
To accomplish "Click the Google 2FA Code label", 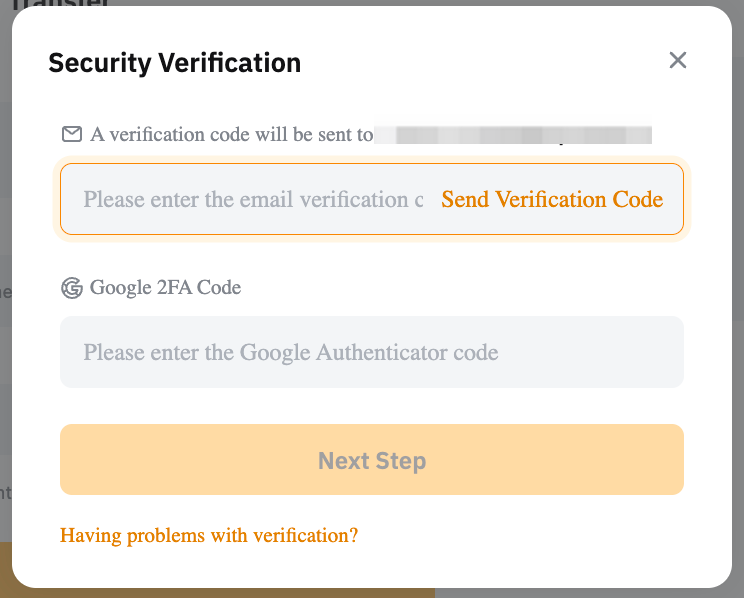I will click(165, 288).
